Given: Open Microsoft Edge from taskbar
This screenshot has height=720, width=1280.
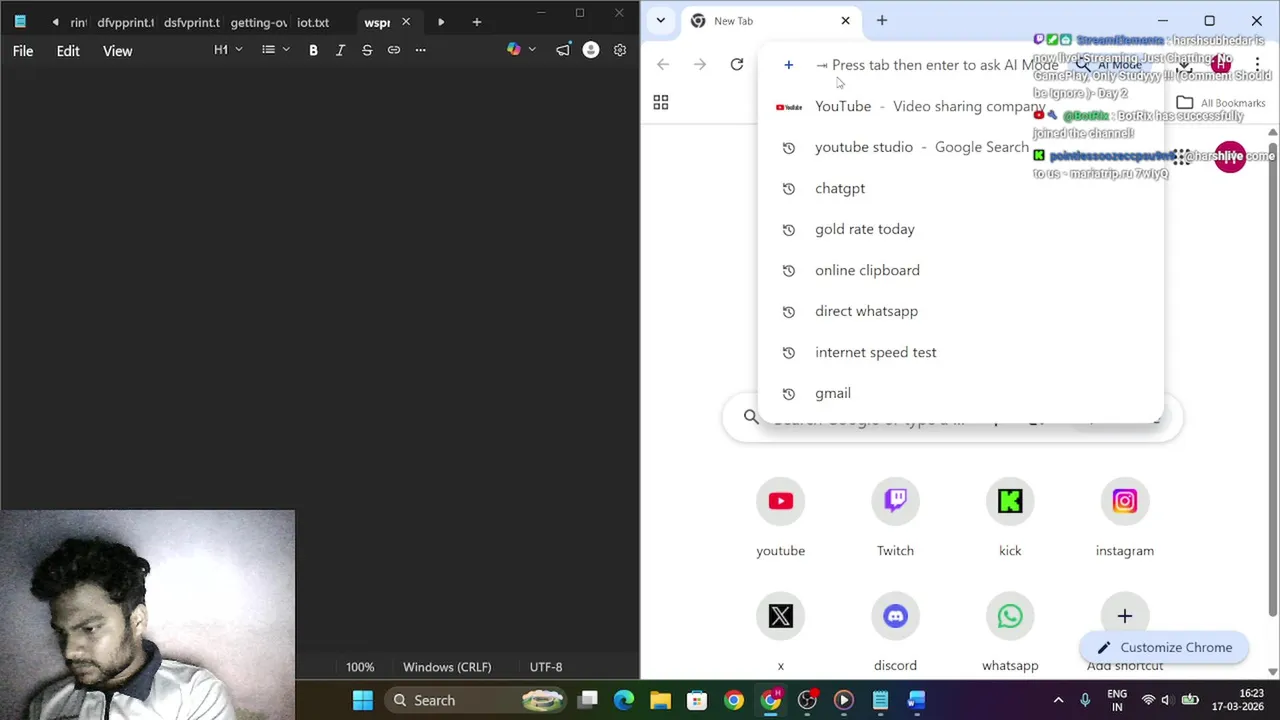Looking at the screenshot, I should pyautogui.click(x=624, y=700).
